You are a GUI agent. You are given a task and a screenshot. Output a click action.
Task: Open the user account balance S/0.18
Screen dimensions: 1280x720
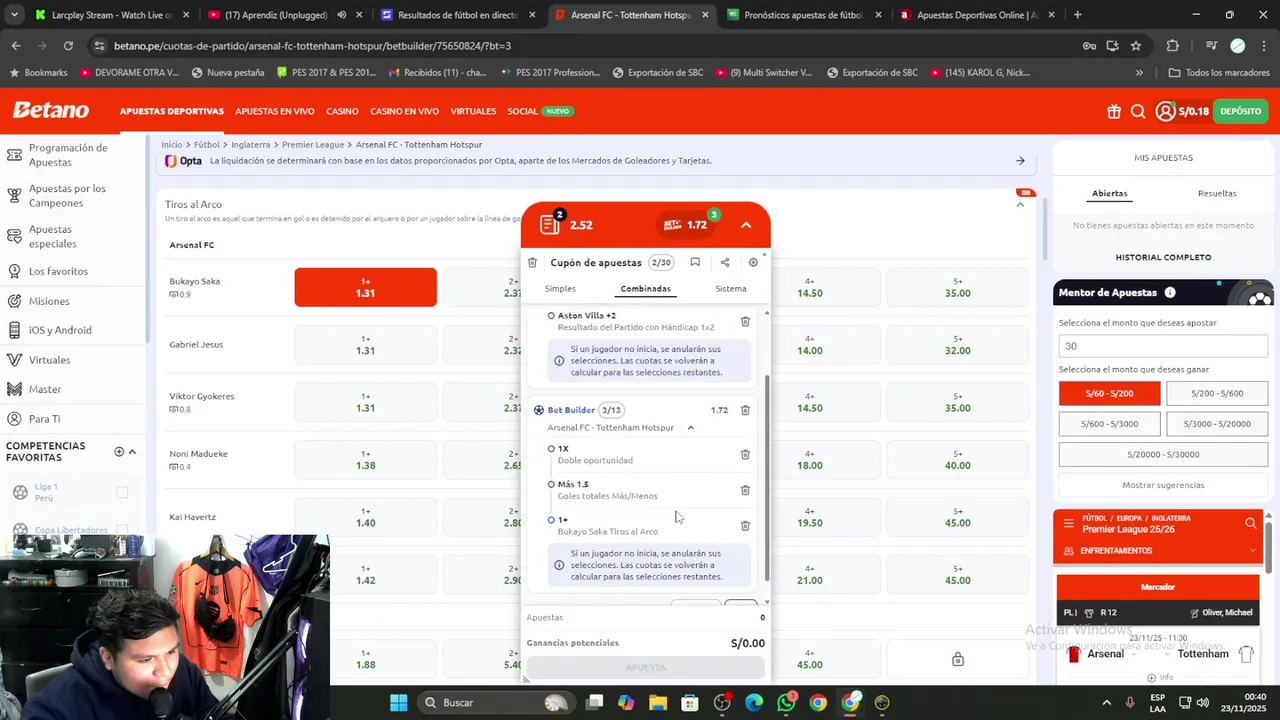[x=1182, y=111]
